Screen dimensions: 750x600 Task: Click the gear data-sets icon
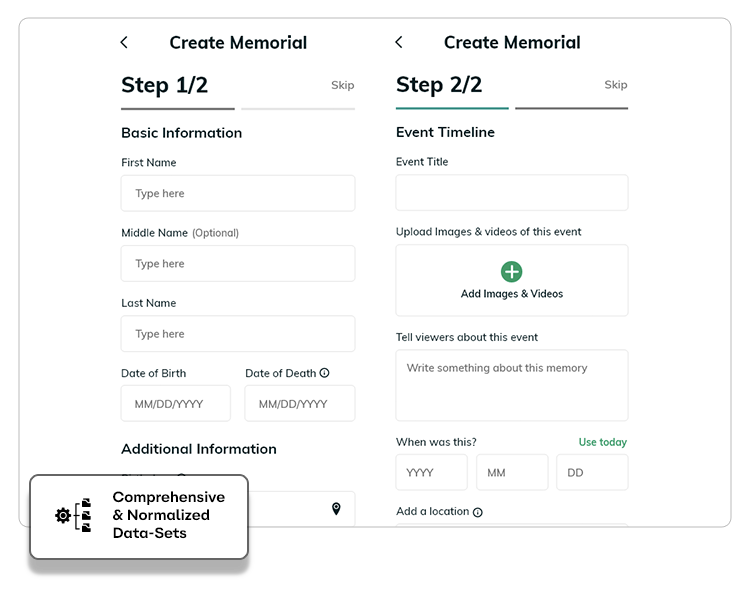tap(63, 515)
